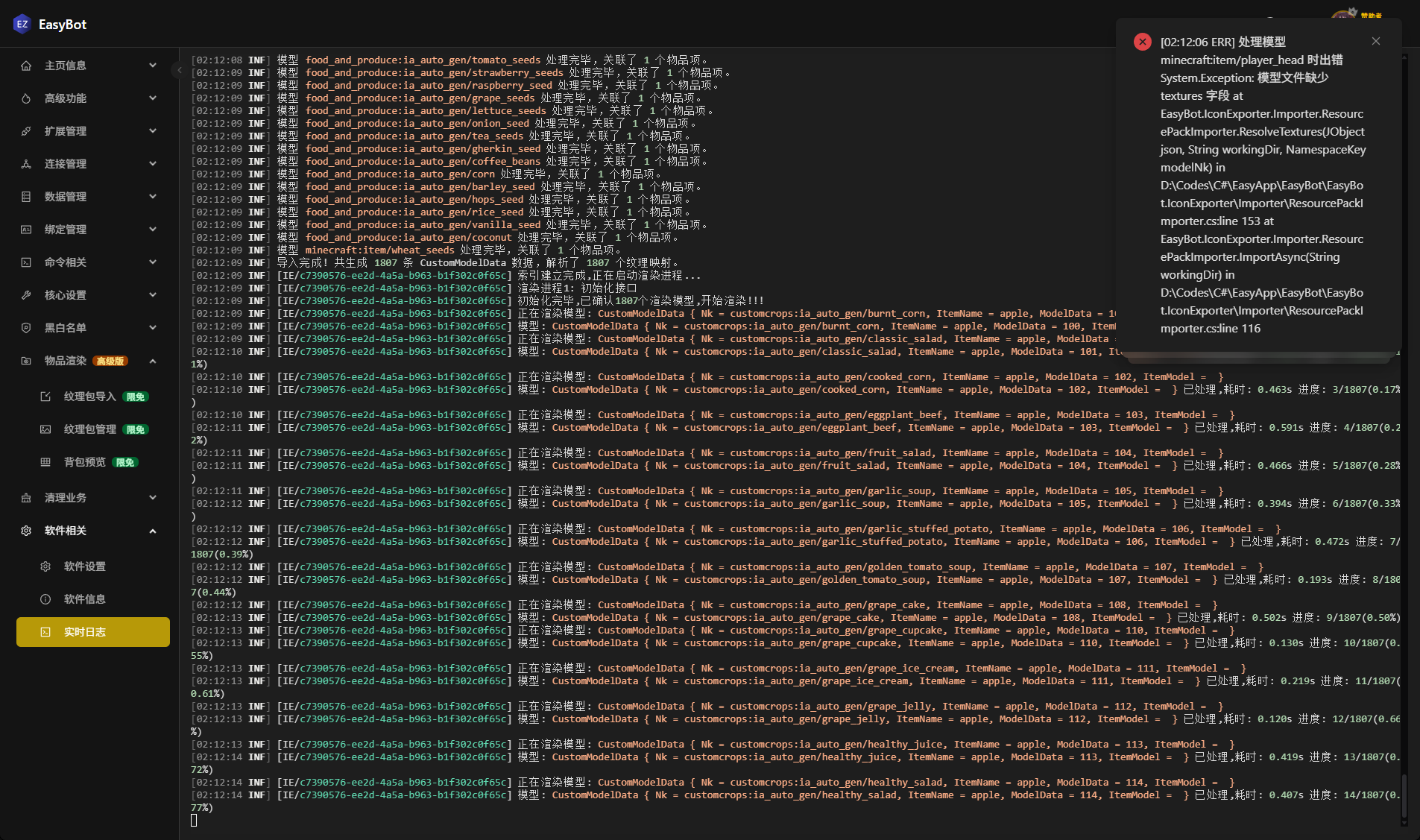Screen dimensions: 1420x840
Task: Open the 纹理包导入 page
Action: (x=93, y=397)
